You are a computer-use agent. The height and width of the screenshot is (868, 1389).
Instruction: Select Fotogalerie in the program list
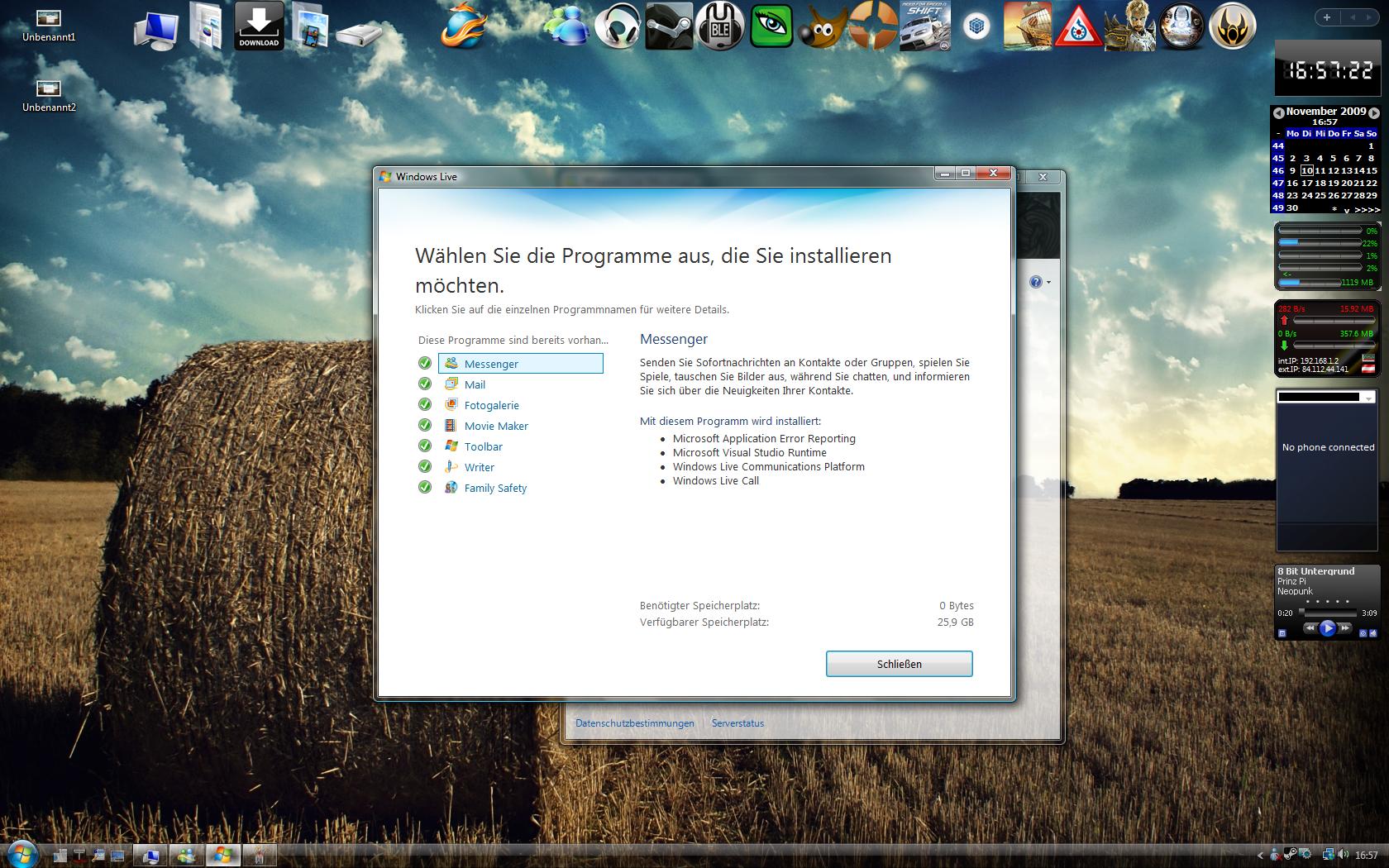(x=491, y=405)
